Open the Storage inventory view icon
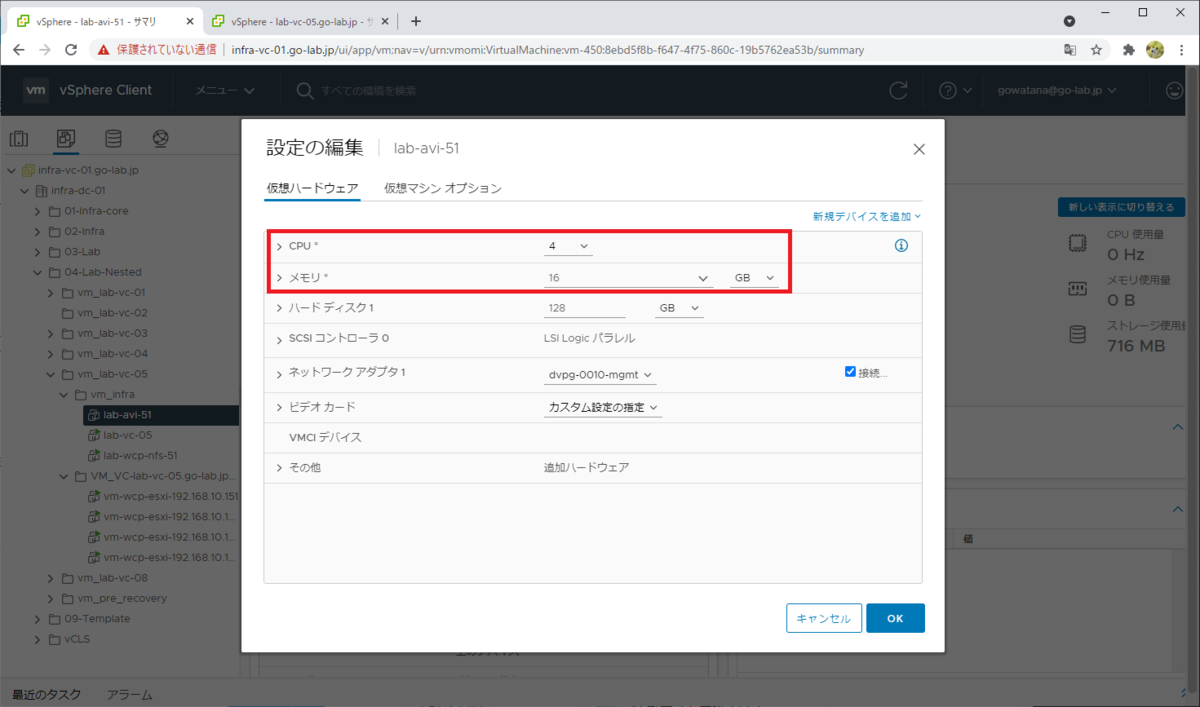The image size is (1200, 707). tap(112, 137)
